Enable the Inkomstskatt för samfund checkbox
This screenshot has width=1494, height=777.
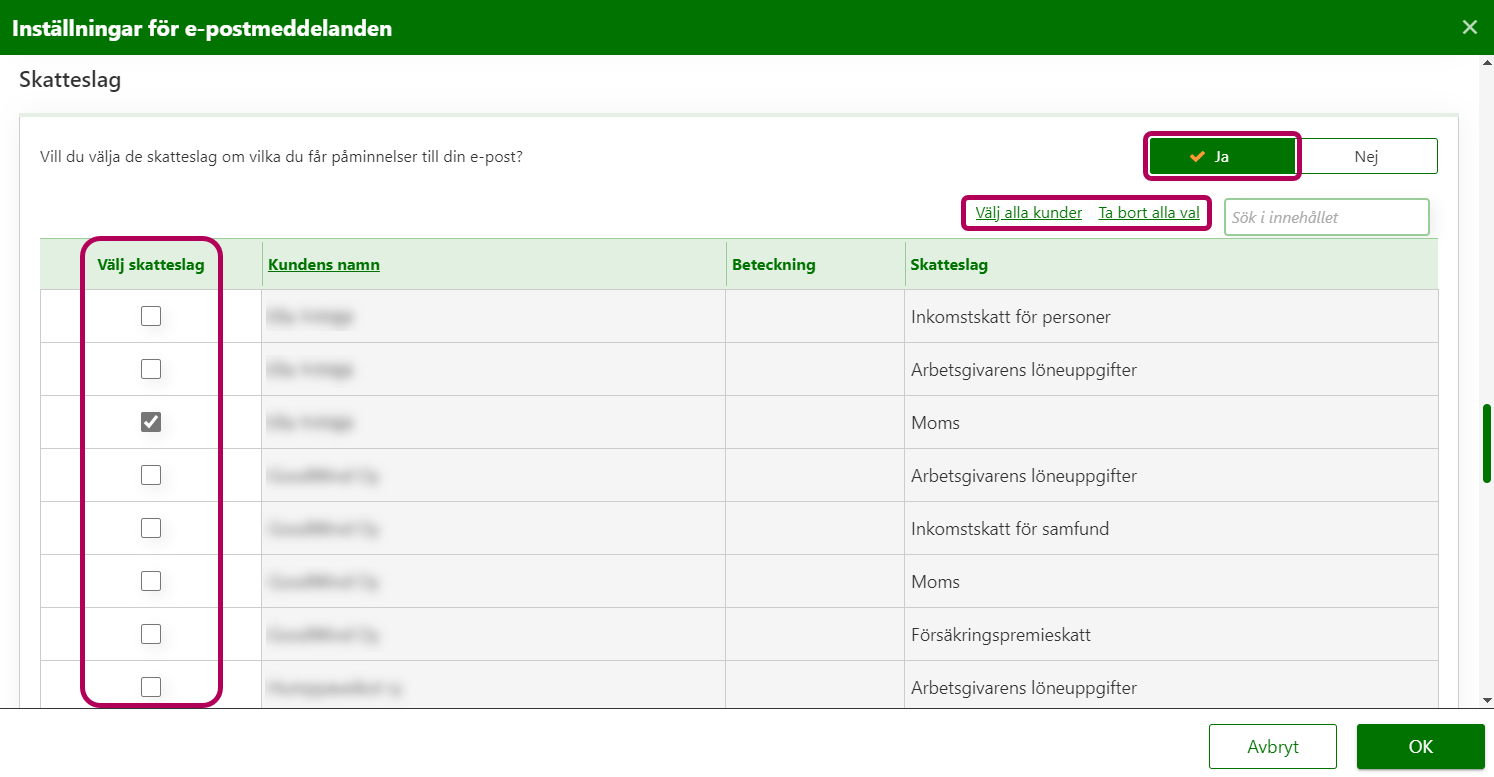click(151, 528)
